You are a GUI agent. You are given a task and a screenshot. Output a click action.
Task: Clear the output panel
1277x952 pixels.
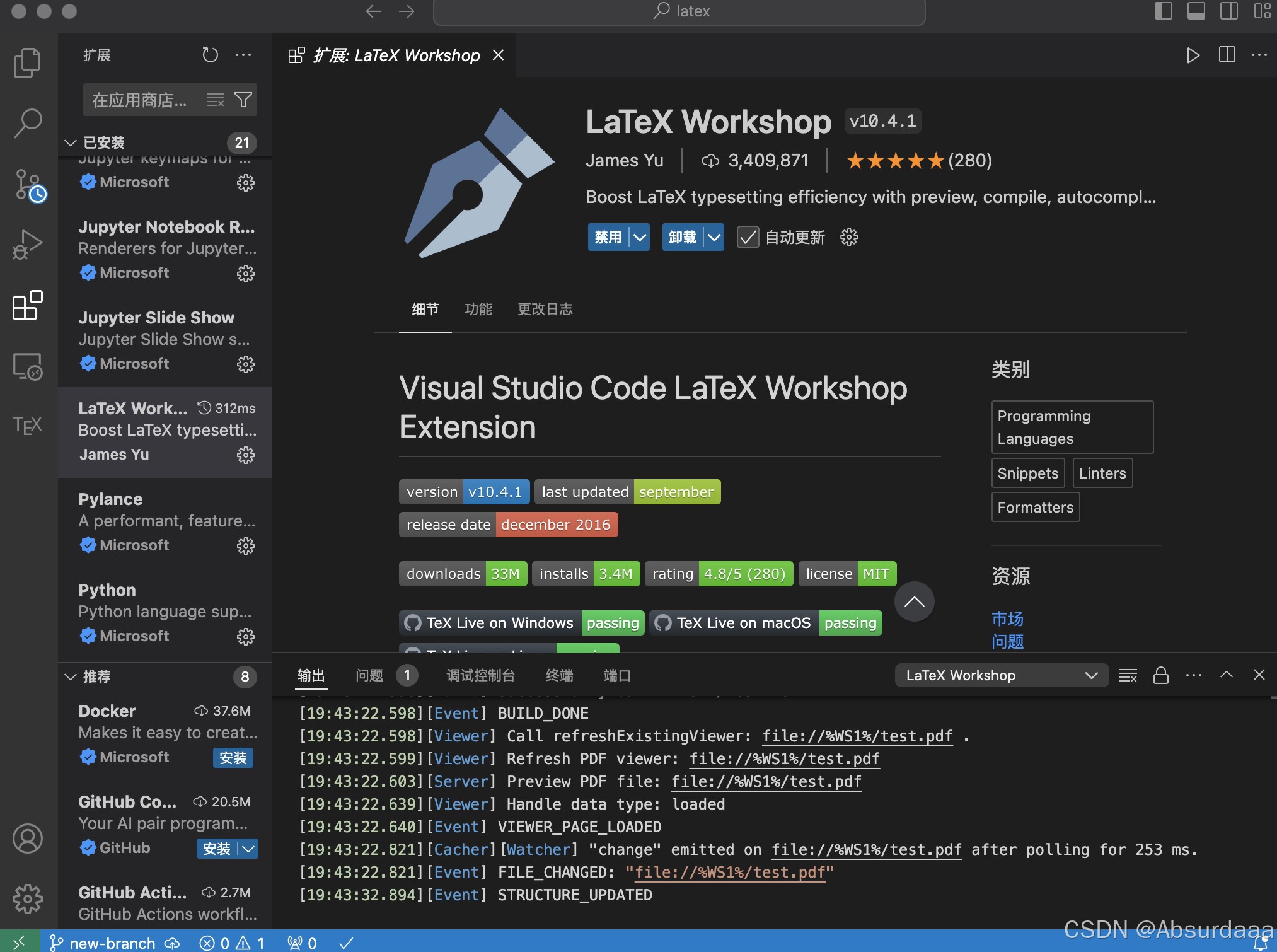(x=1128, y=676)
